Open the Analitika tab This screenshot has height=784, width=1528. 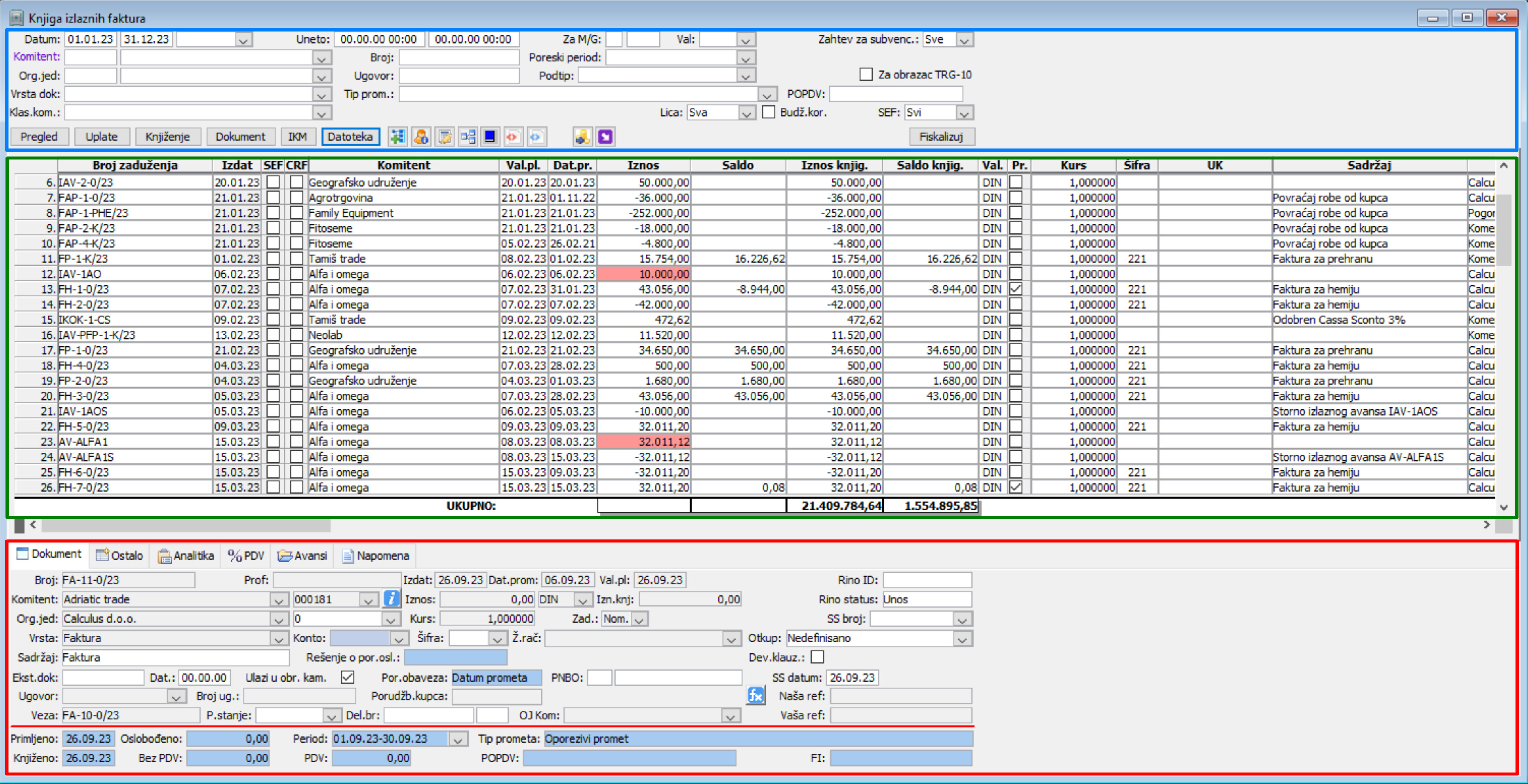coord(186,556)
